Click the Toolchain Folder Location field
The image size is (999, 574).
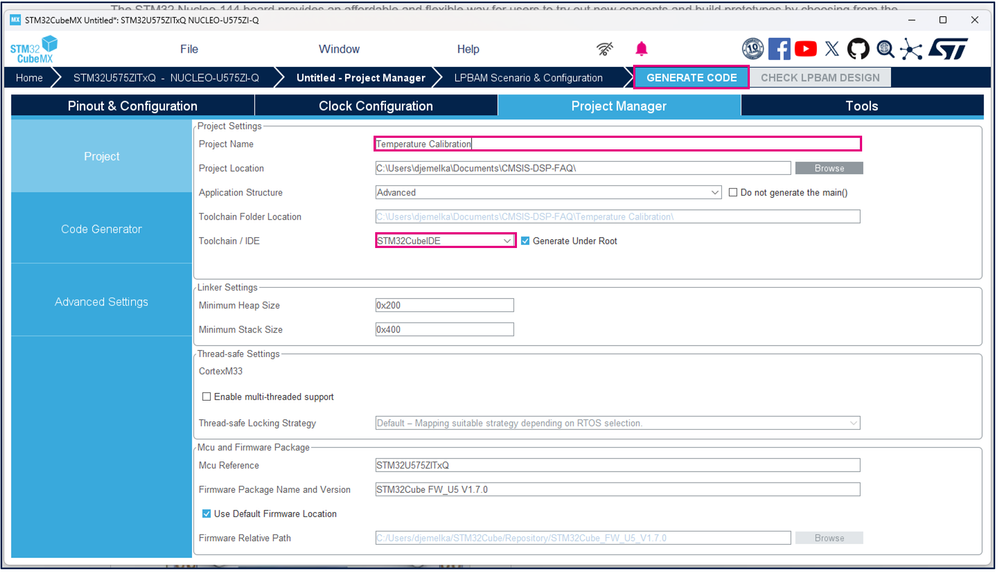(617, 217)
